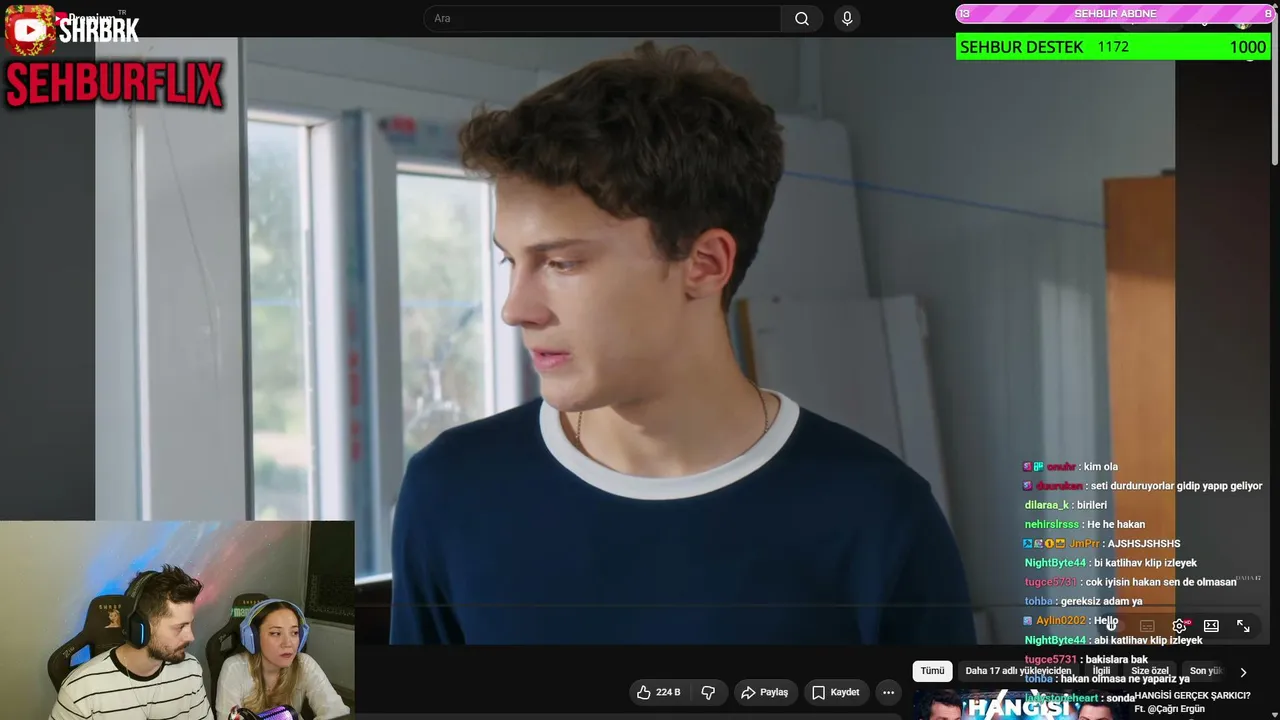The width and height of the screenshot is (1280, 720).
Task: Focus the 'Ara' search input field
Action: click(603, 19)
